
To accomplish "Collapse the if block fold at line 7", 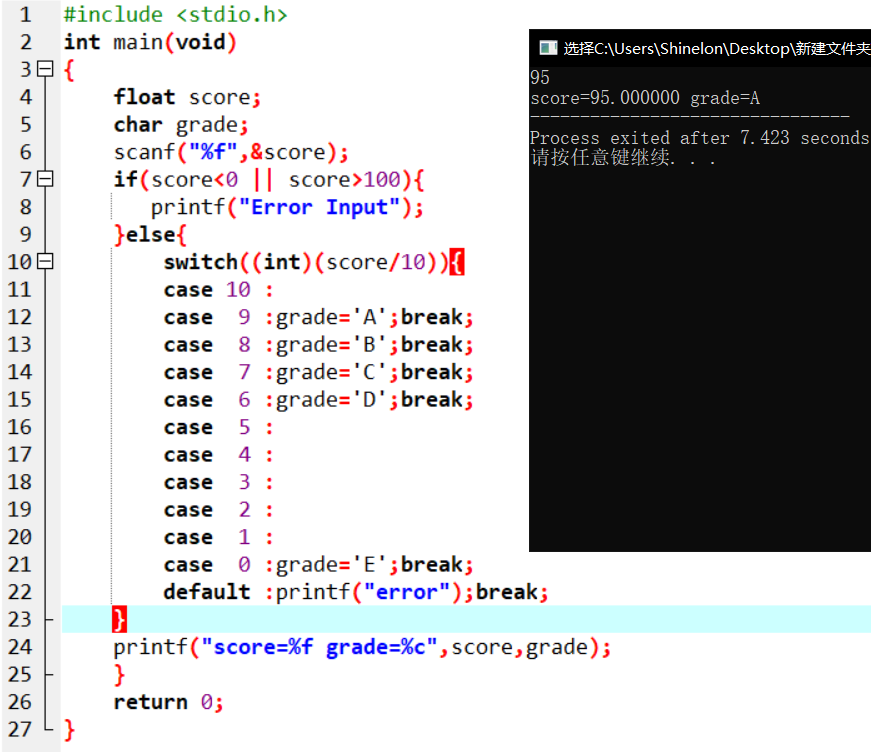I will (45, 179).
